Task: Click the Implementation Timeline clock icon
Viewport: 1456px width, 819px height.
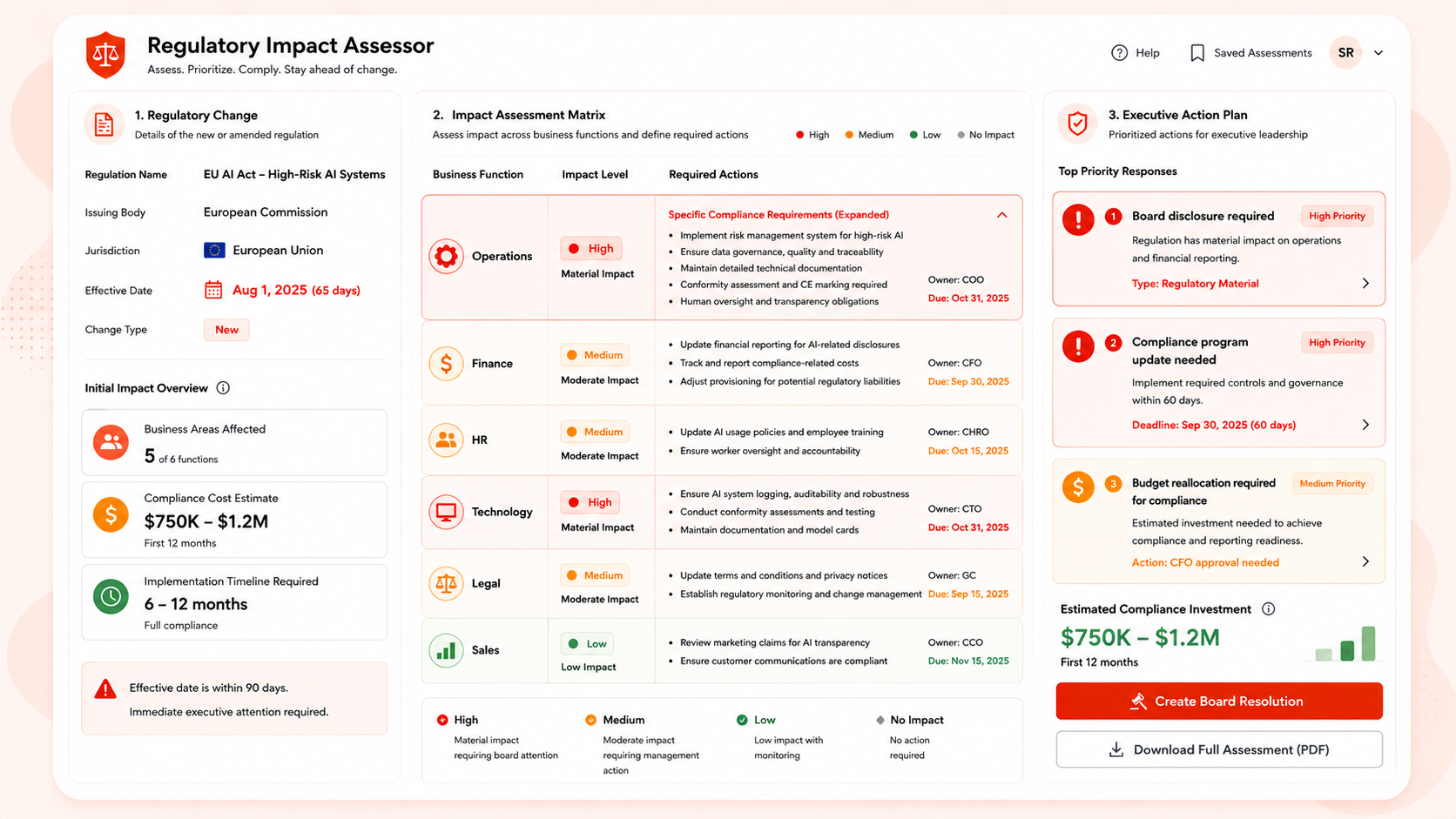Action: [111, 596]
